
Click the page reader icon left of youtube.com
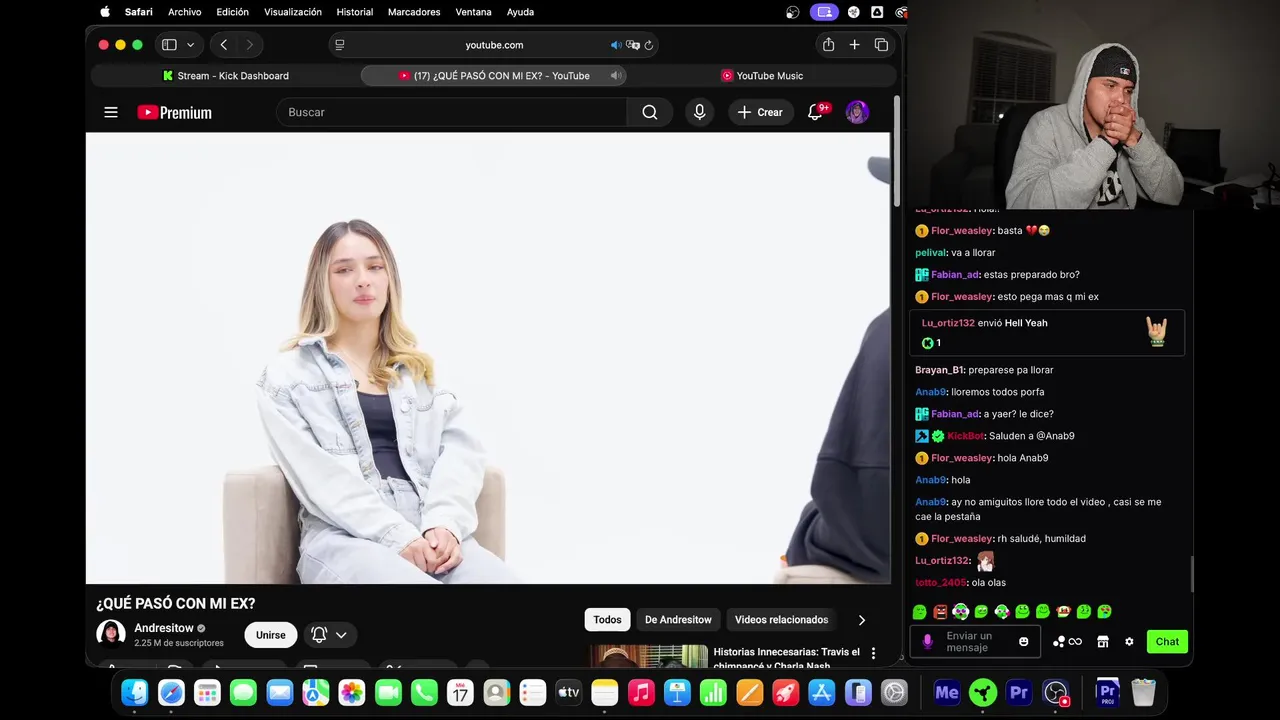pyautogui.click(x=340, y=45)
